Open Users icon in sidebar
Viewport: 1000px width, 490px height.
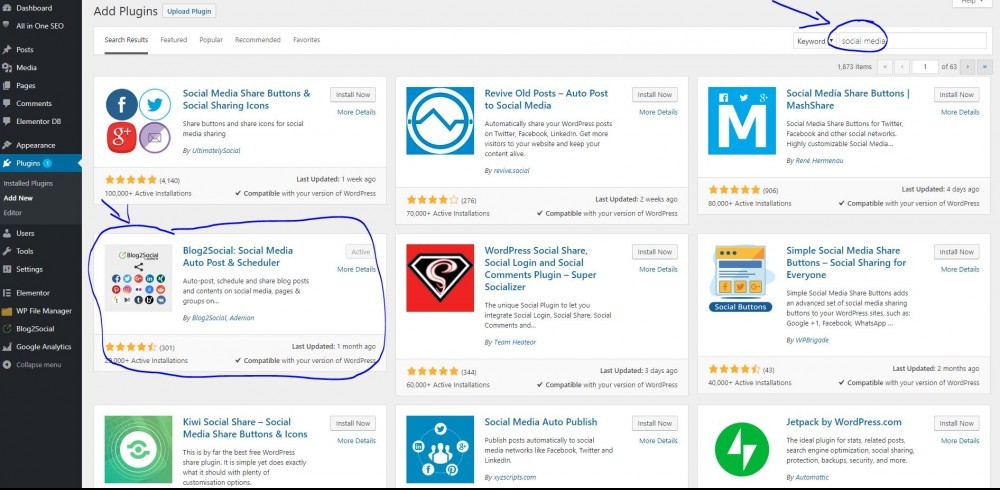click(x=6, y=233)
